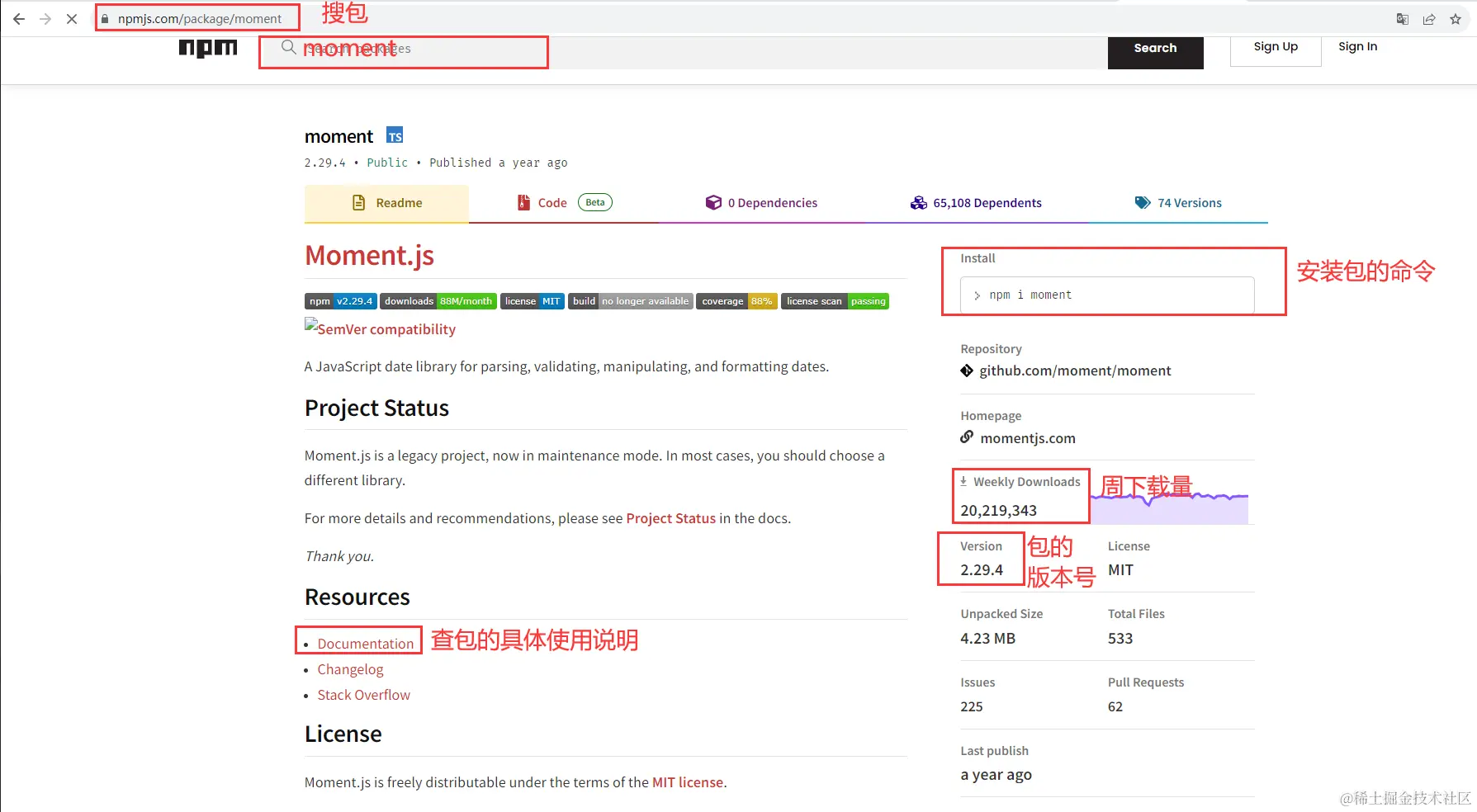The width and height of the screenshot is (1477, 812).
Task: Switch to the Code tab
Action: [x=564, y=203]
